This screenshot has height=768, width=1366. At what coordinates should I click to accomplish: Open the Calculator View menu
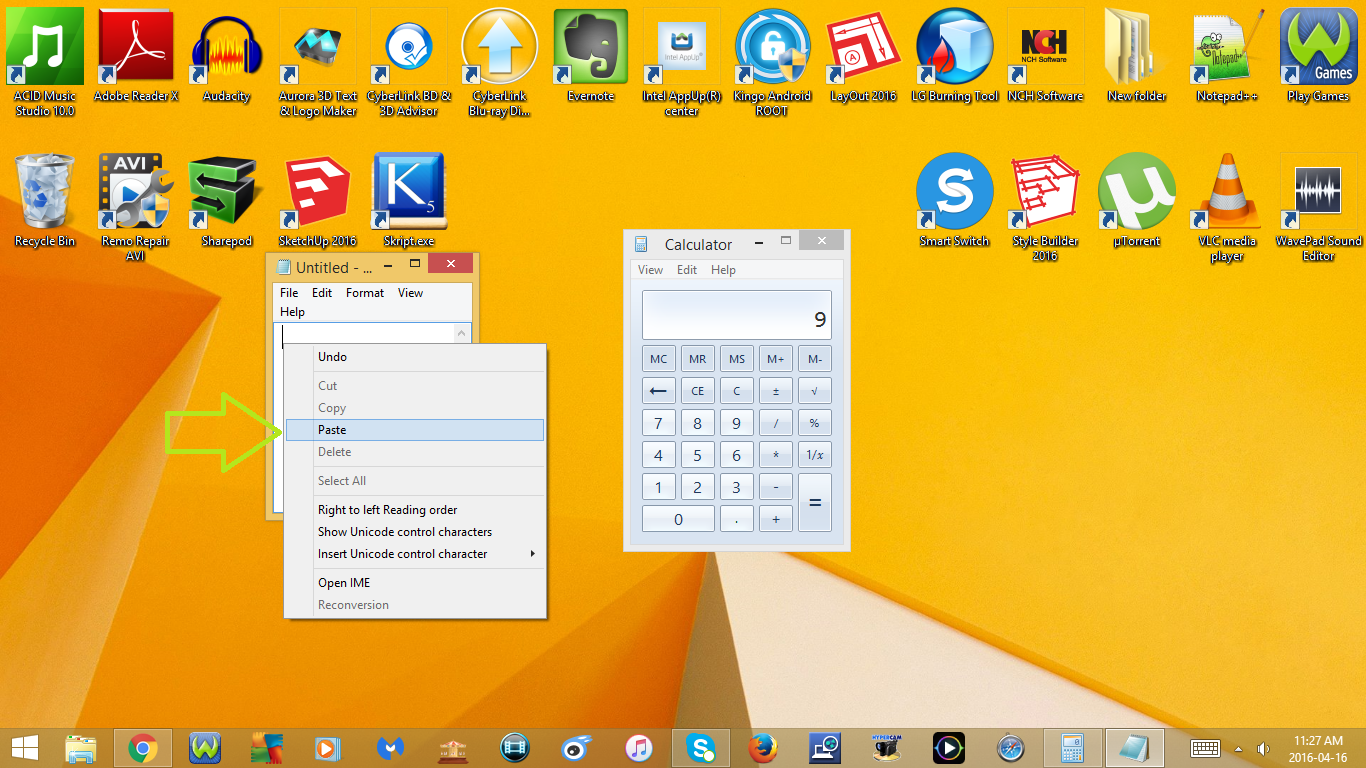[x=650, y=269]
